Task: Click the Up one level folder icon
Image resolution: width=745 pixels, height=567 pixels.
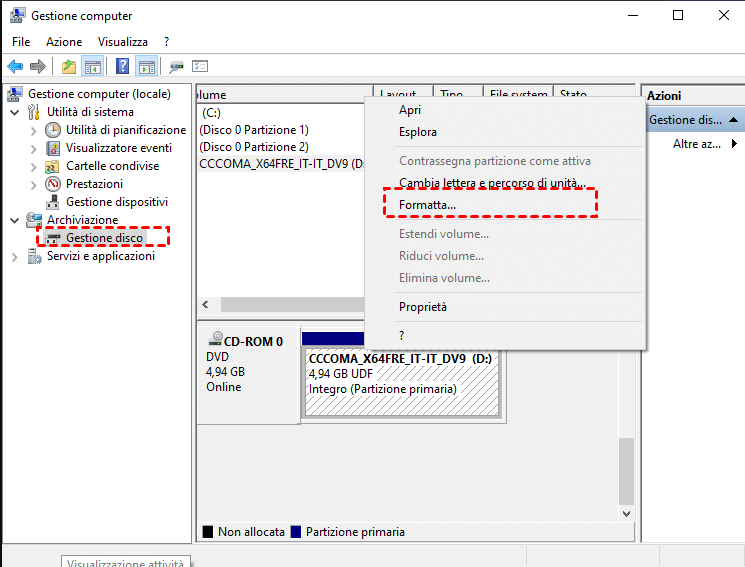Action: click(x=69, y=67)
